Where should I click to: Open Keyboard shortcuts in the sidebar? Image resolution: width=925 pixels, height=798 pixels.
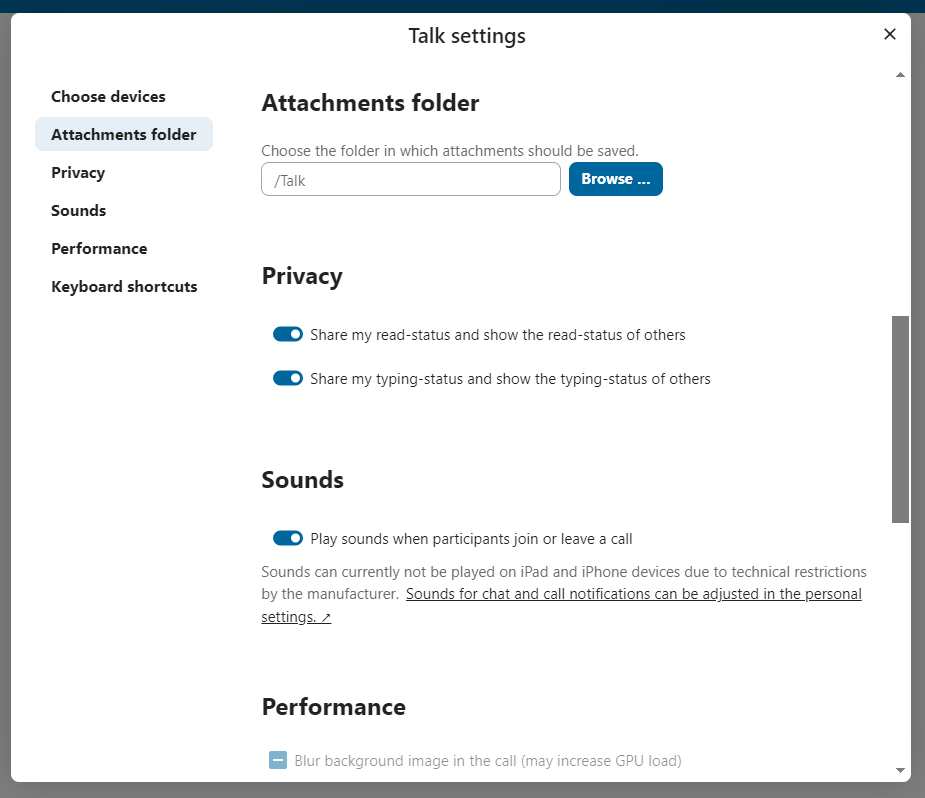click(x=124, y=287)
